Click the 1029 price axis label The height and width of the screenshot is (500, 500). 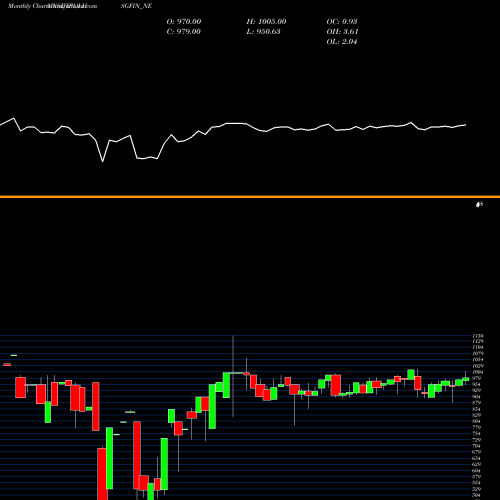pos(478,366)
